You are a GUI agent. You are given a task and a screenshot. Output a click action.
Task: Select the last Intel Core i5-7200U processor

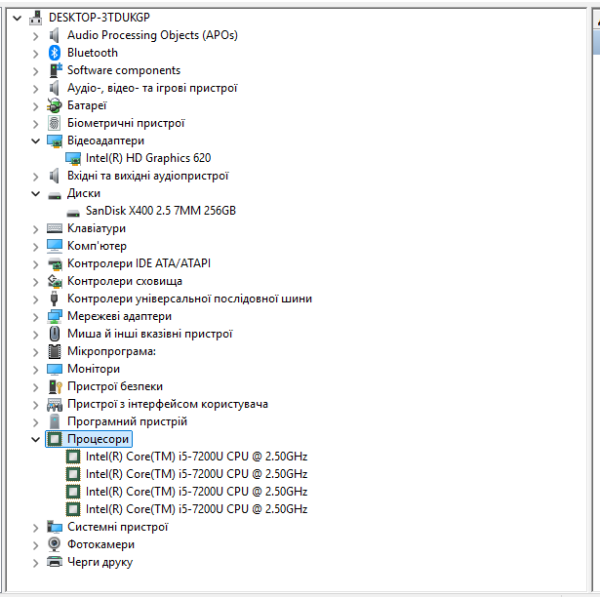pos(197,509)
